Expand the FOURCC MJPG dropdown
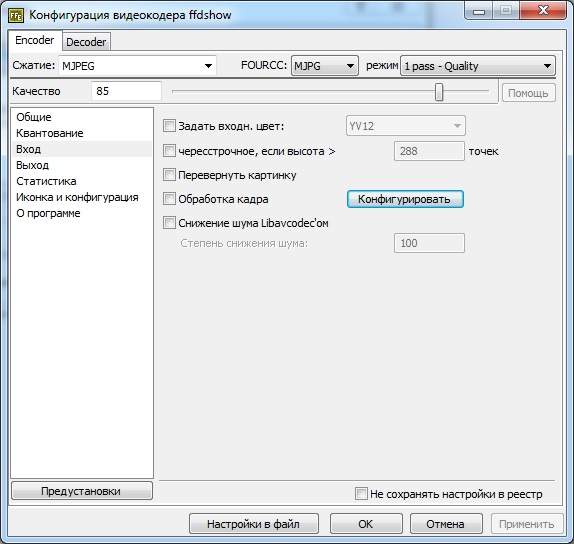 tap(324, 66)
